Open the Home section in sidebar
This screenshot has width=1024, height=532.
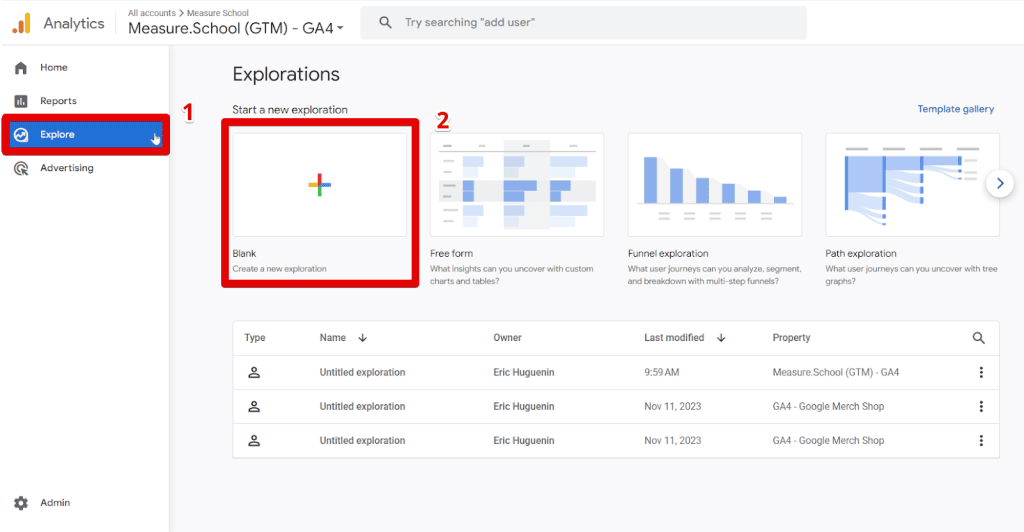53,68
